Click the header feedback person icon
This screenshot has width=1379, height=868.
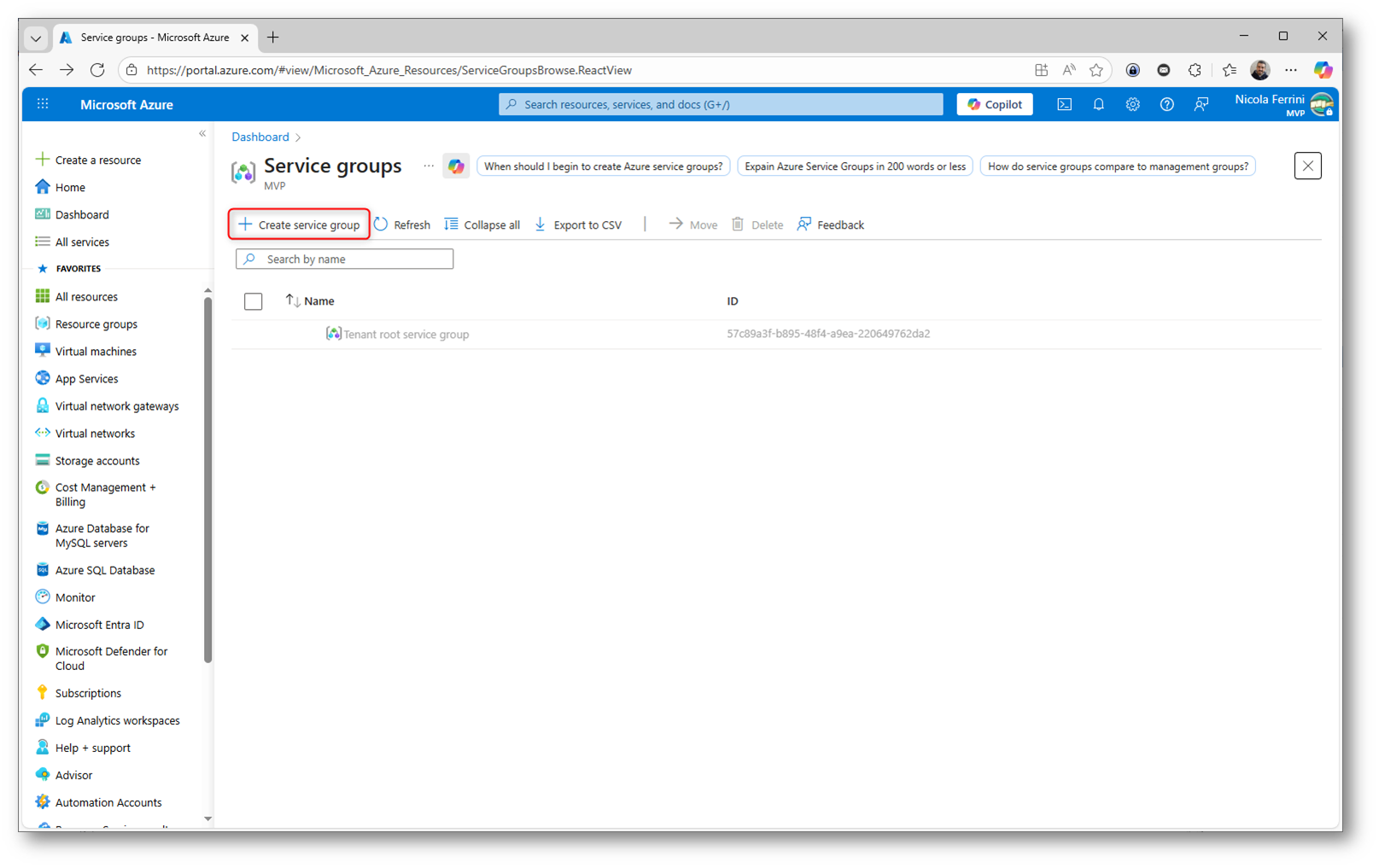(x=1201, y=104)
